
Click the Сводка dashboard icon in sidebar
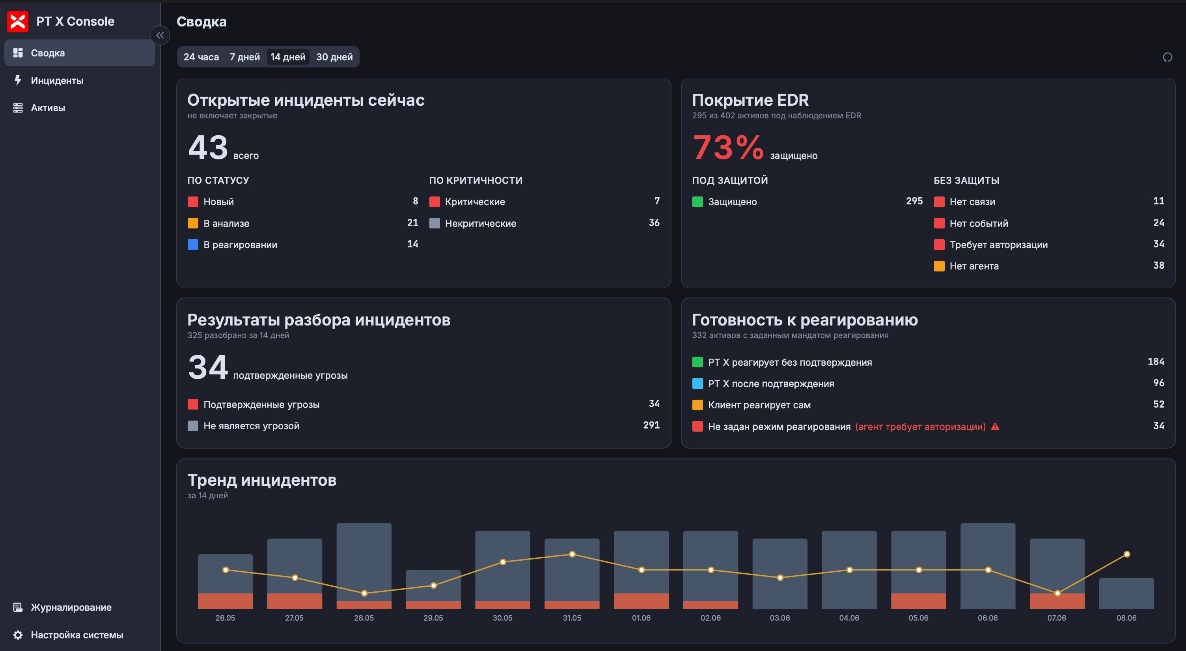click(x=18, y=53)
